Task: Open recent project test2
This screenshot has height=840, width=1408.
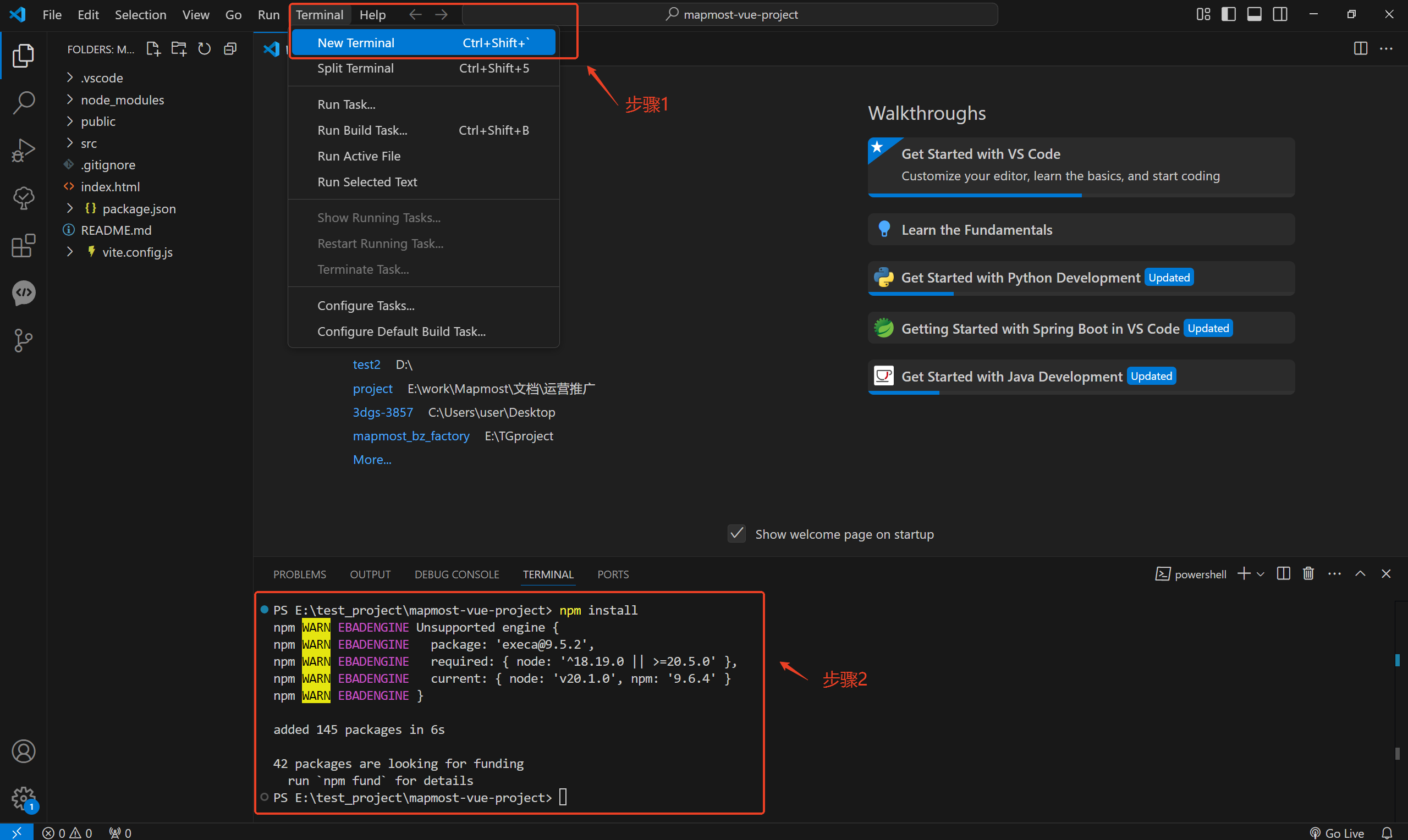Action: 366,364
